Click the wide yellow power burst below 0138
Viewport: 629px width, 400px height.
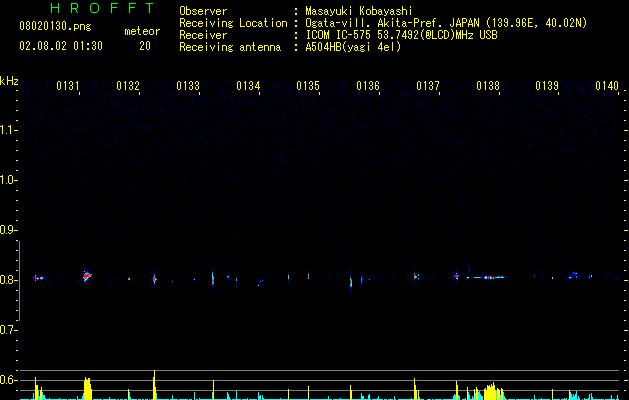tap(491, 391)
